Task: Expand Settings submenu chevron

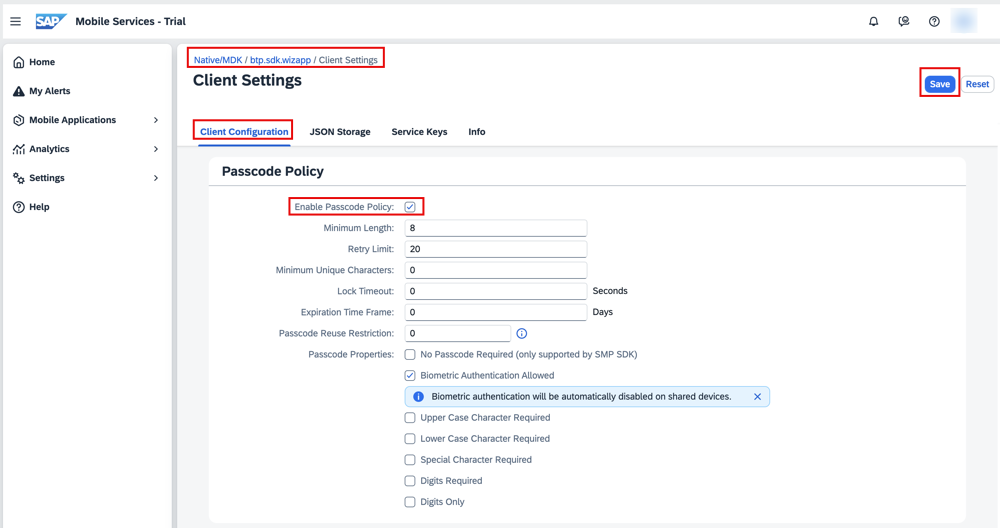Action: coord(156,178)
